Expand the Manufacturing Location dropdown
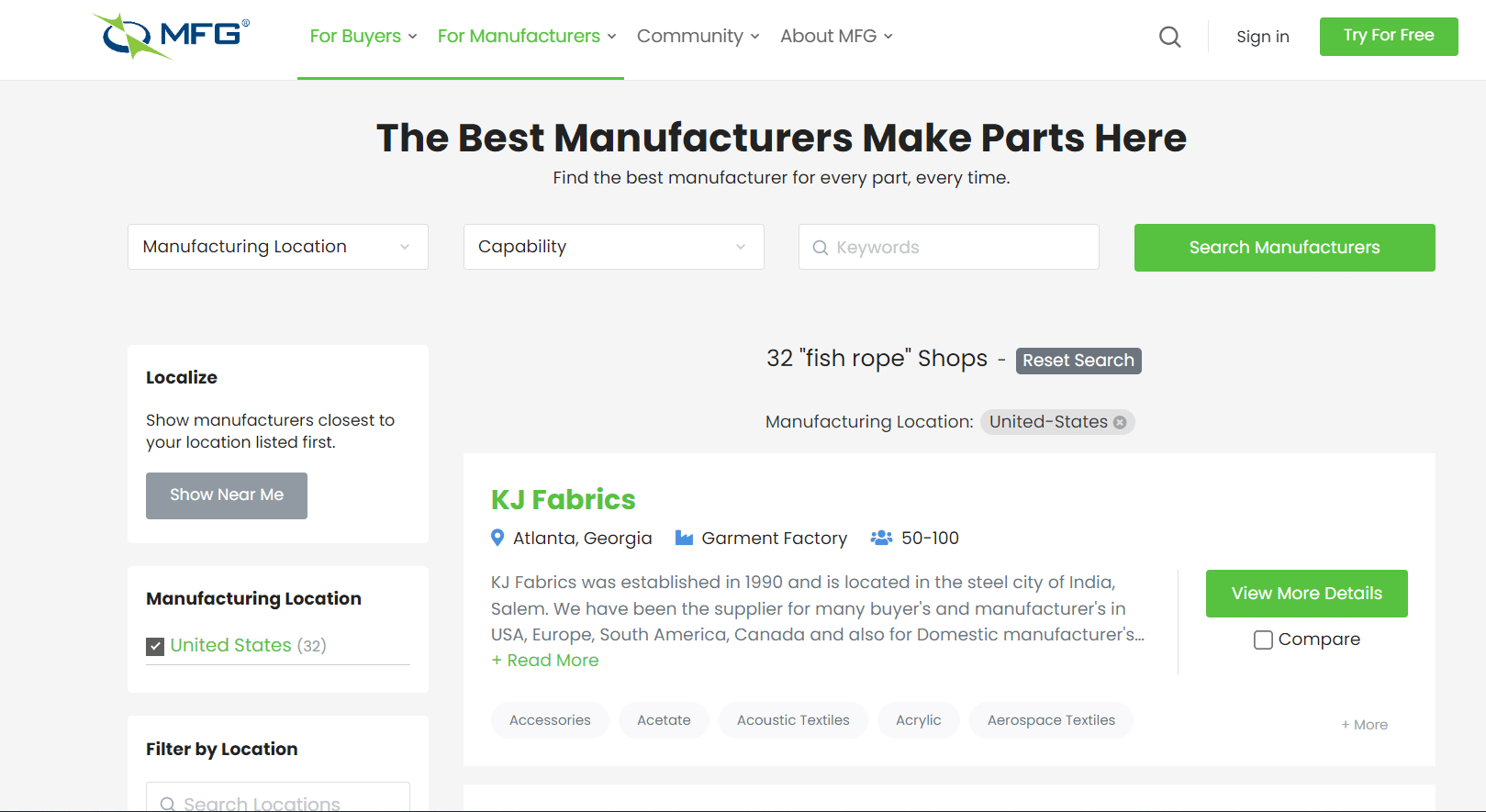The width and height of the screenshot is (1486, 812). click(278, 247)
